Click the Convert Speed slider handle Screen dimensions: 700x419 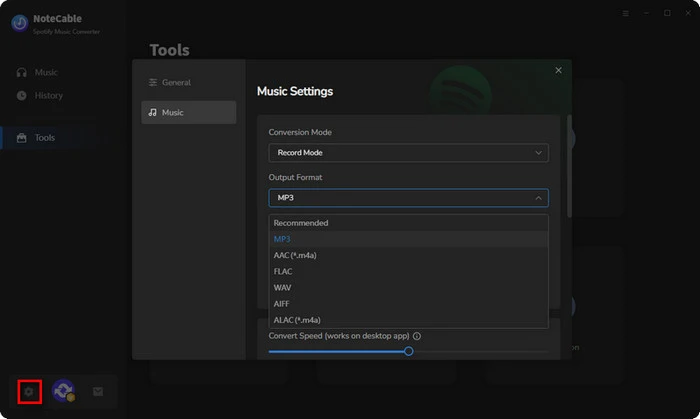coord(408,351)
